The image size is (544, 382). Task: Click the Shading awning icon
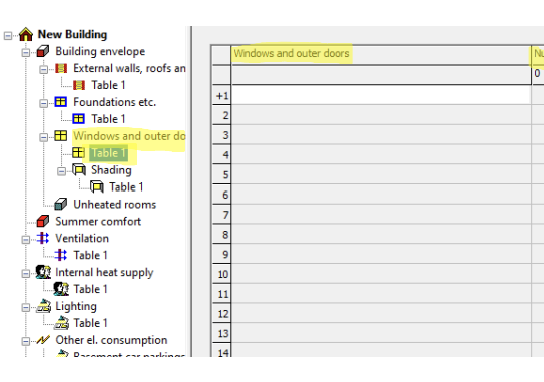pos(79,170)
